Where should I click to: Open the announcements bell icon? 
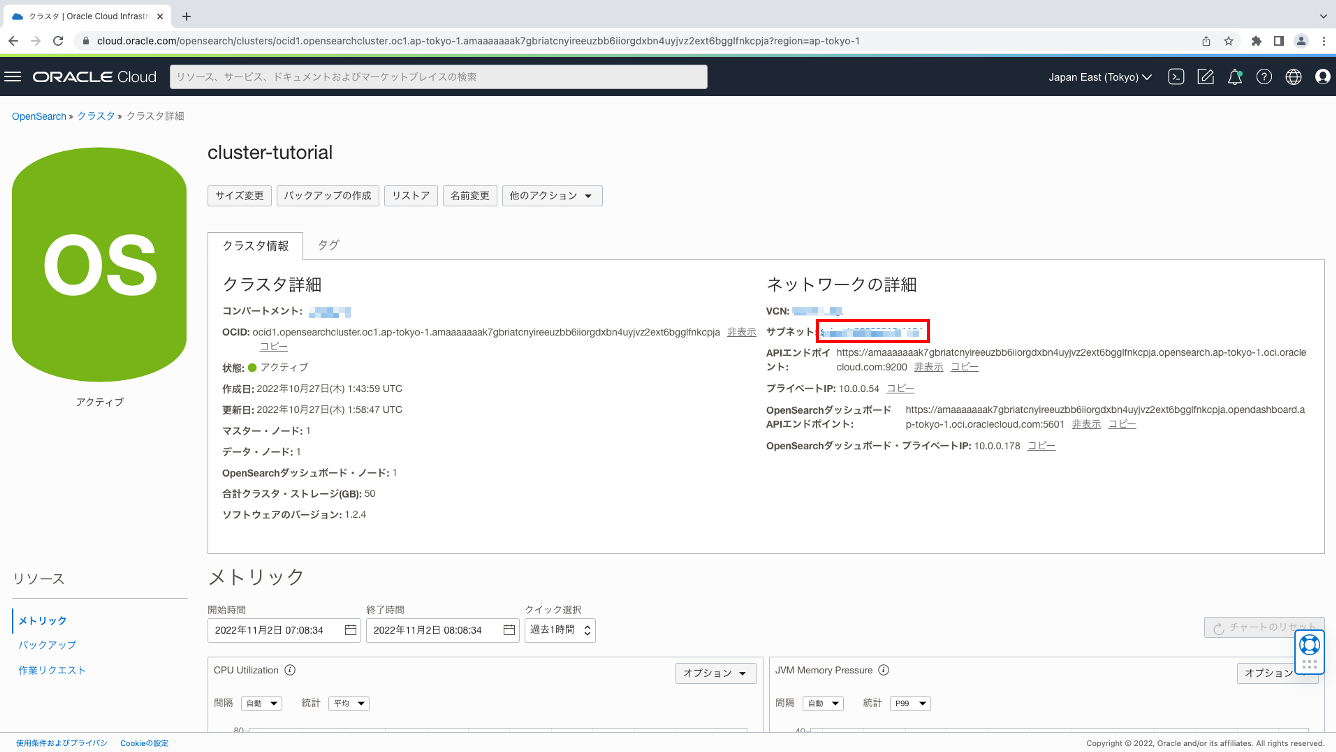click(1235, 76)
